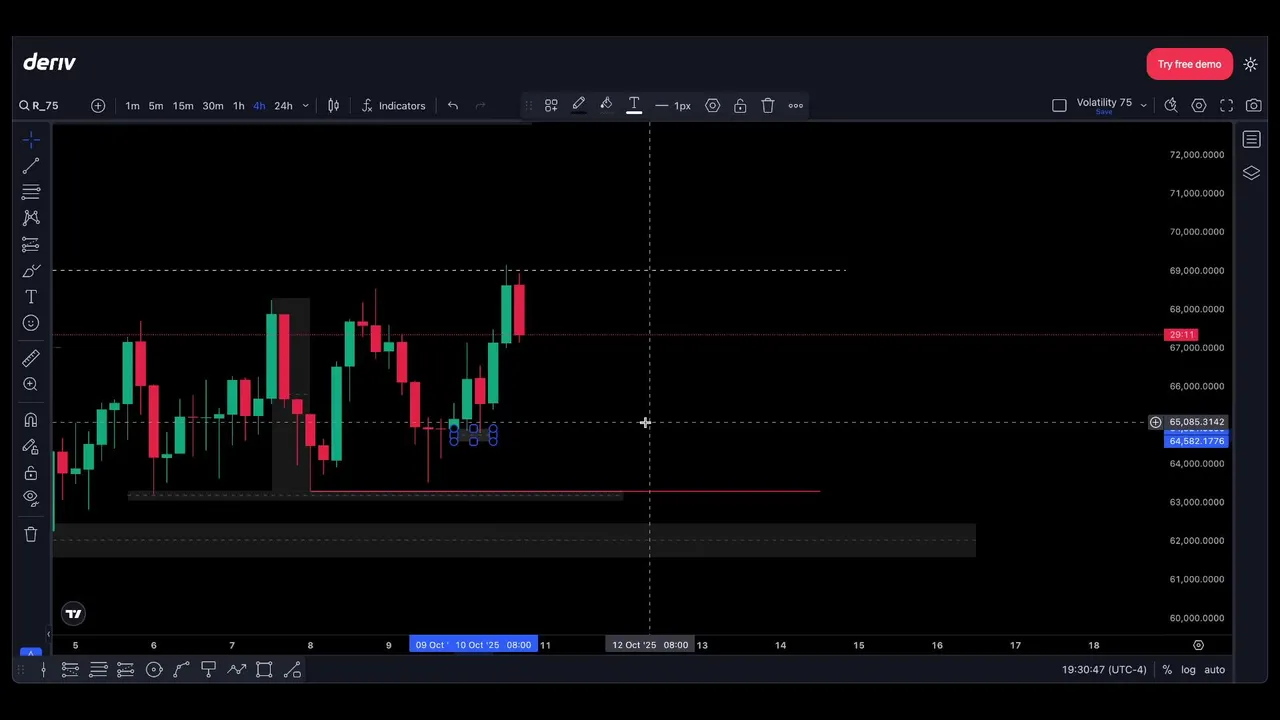Select the brush drawing tool
Image resolution: width=1280 pixels, height=720 pixels.
[x=31, y=271]
